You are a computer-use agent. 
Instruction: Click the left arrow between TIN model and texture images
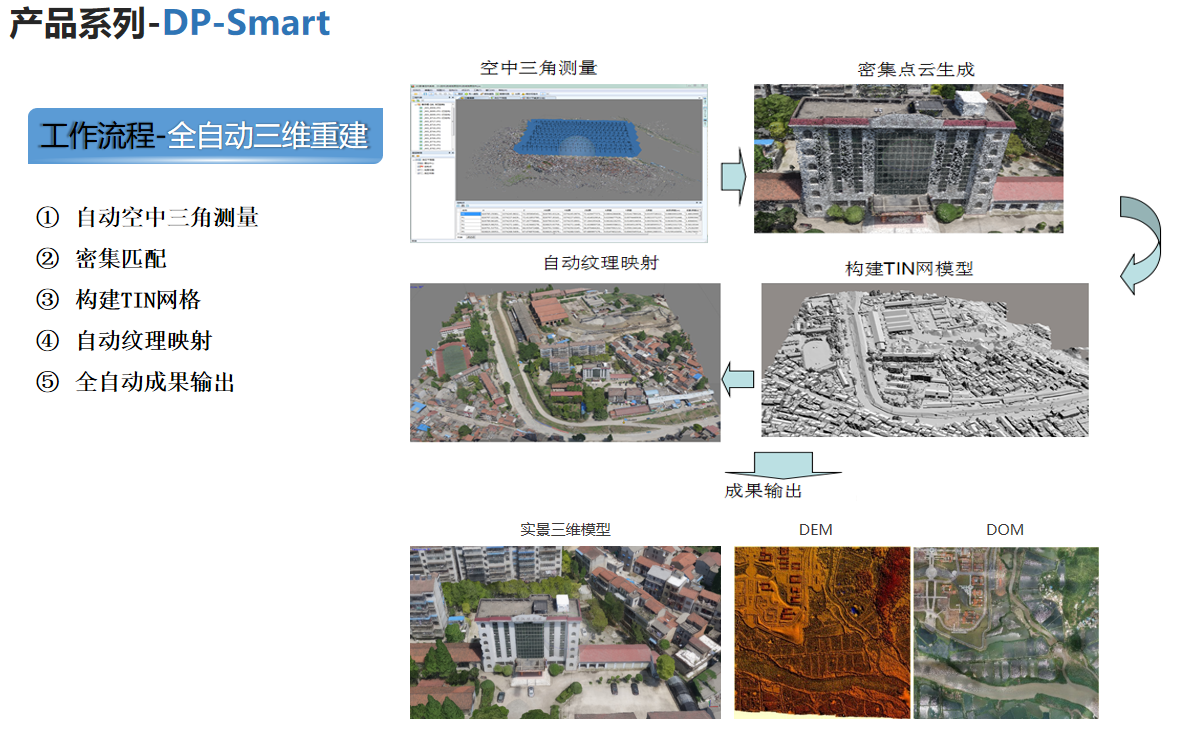coord(738,378)
